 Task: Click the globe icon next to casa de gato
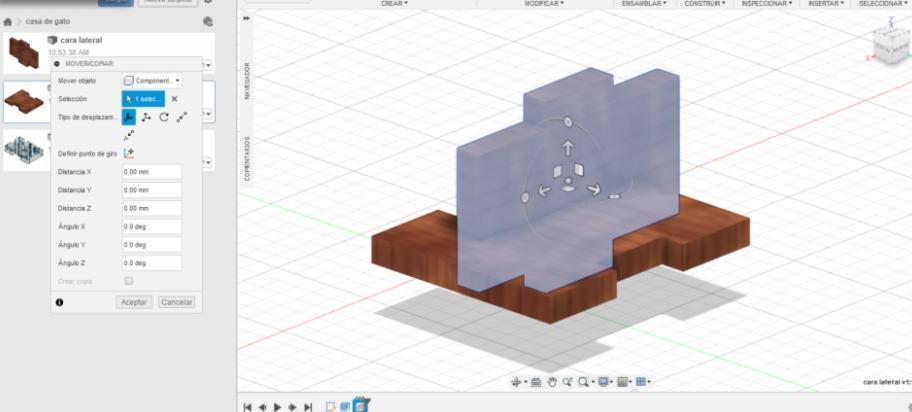pyautogui.click(x=208, y=22)
